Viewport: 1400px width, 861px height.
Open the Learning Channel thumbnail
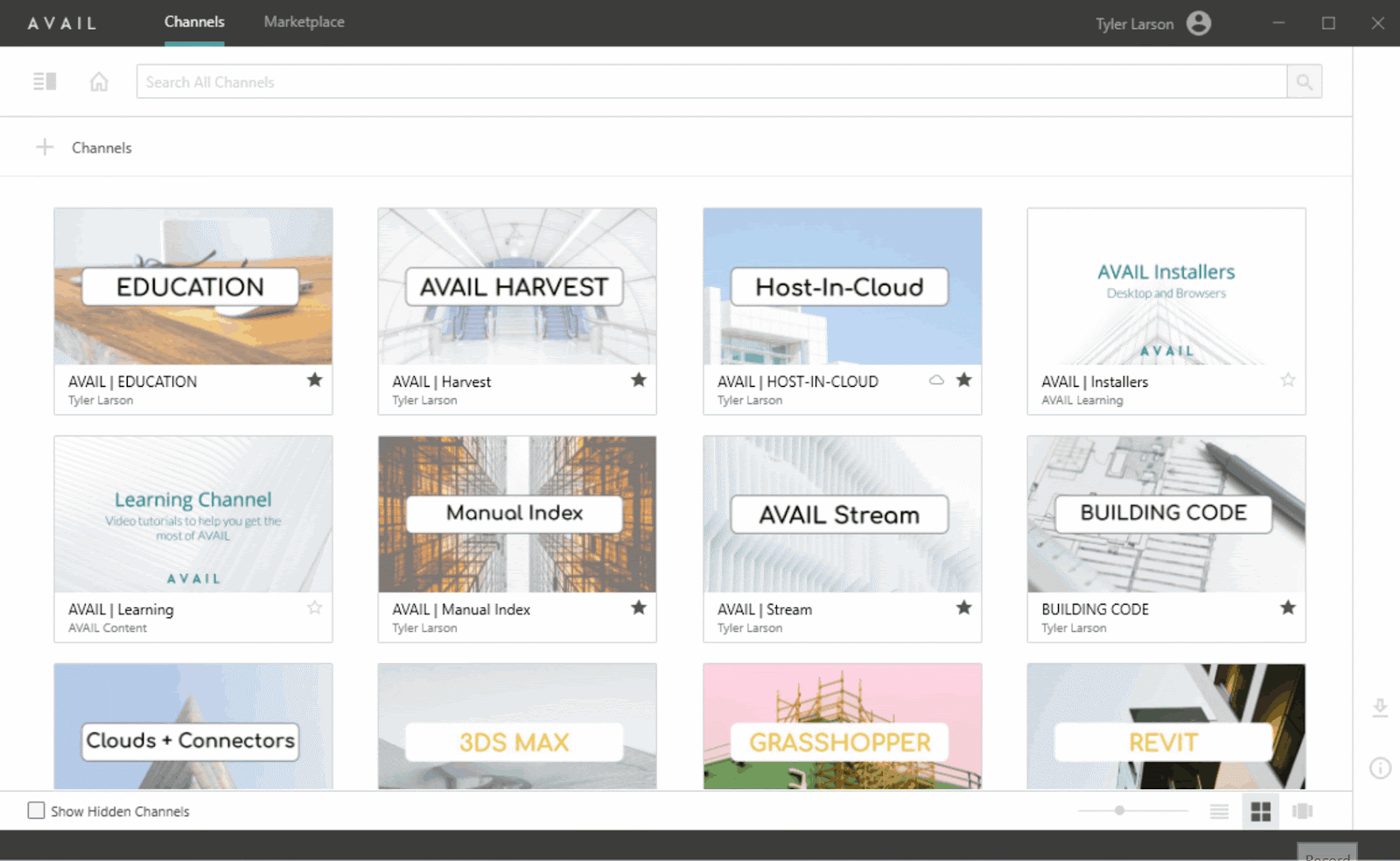click(x=193, y=514)
